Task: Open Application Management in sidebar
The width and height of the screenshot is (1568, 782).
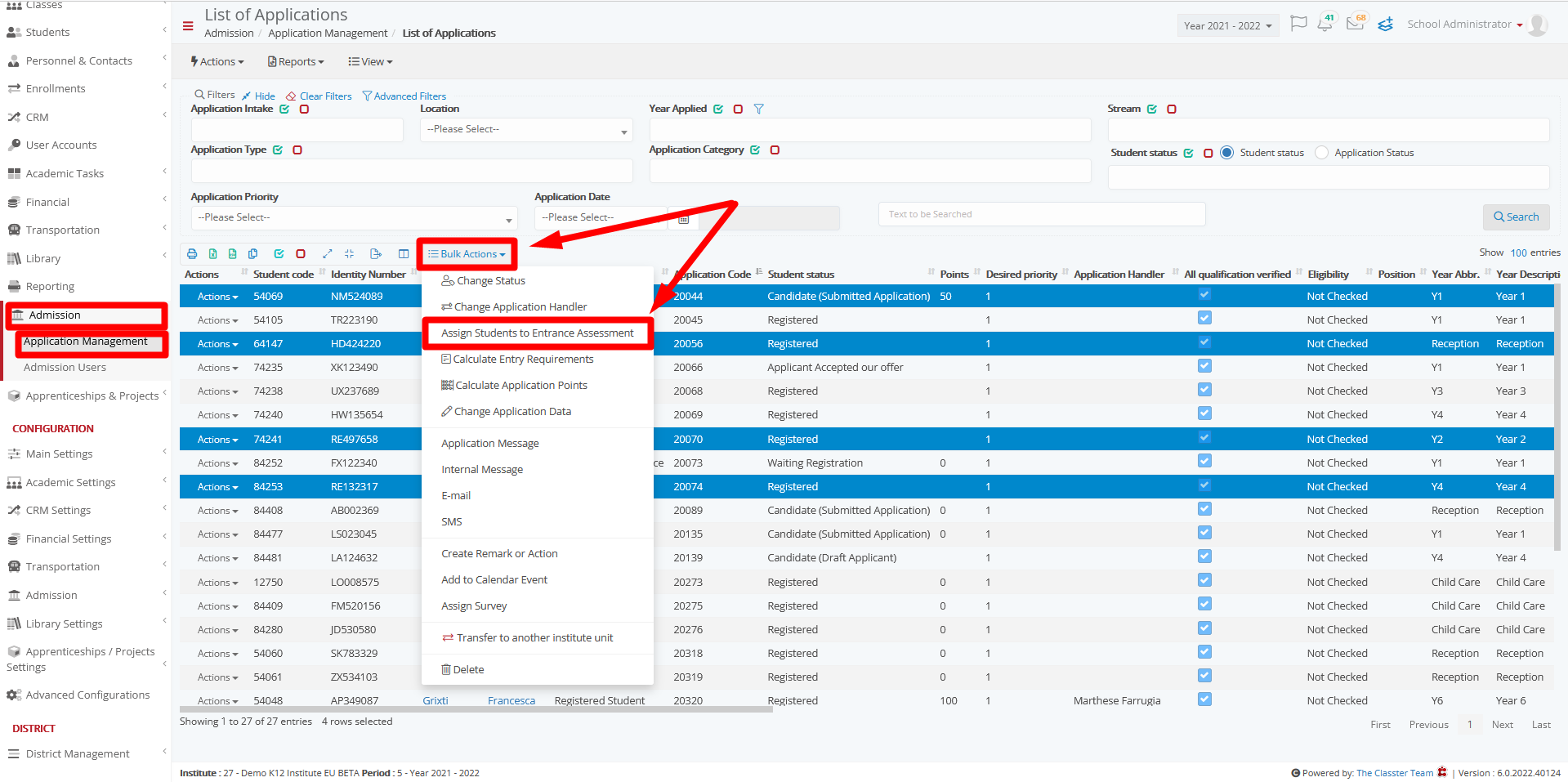Action: click(x=85, y=342)
